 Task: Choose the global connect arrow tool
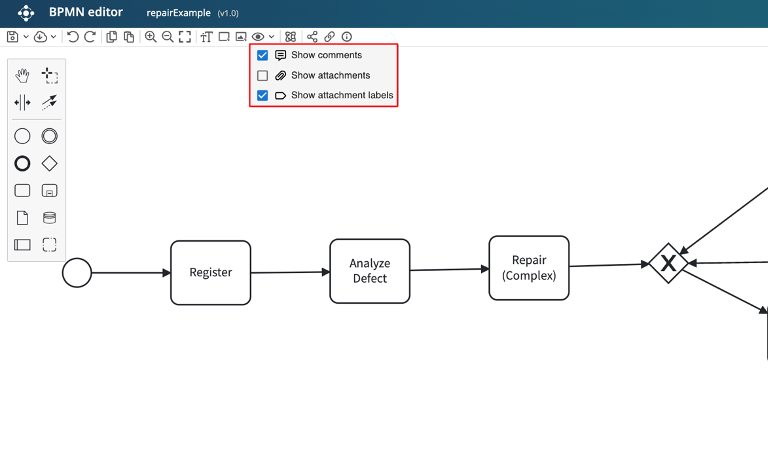pyautogui.click(x=50, y=102)
